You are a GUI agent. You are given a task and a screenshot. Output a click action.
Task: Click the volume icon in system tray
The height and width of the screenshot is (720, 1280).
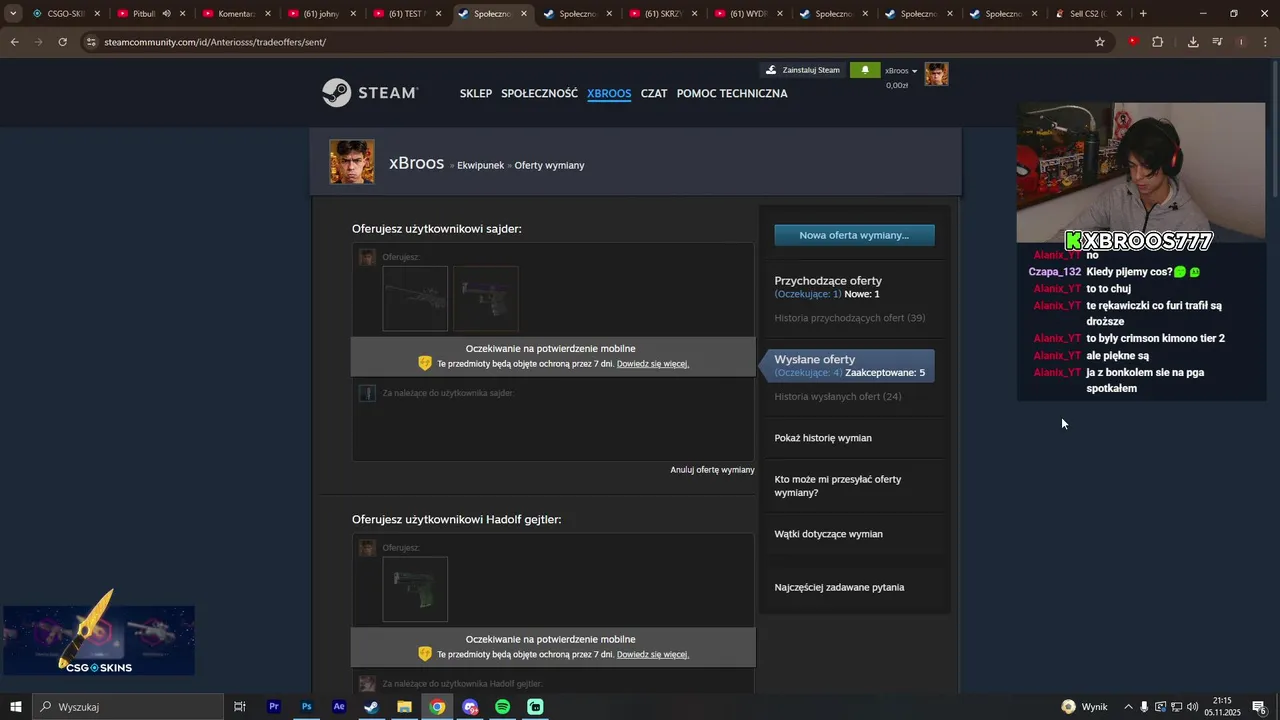click(1192, 707)
